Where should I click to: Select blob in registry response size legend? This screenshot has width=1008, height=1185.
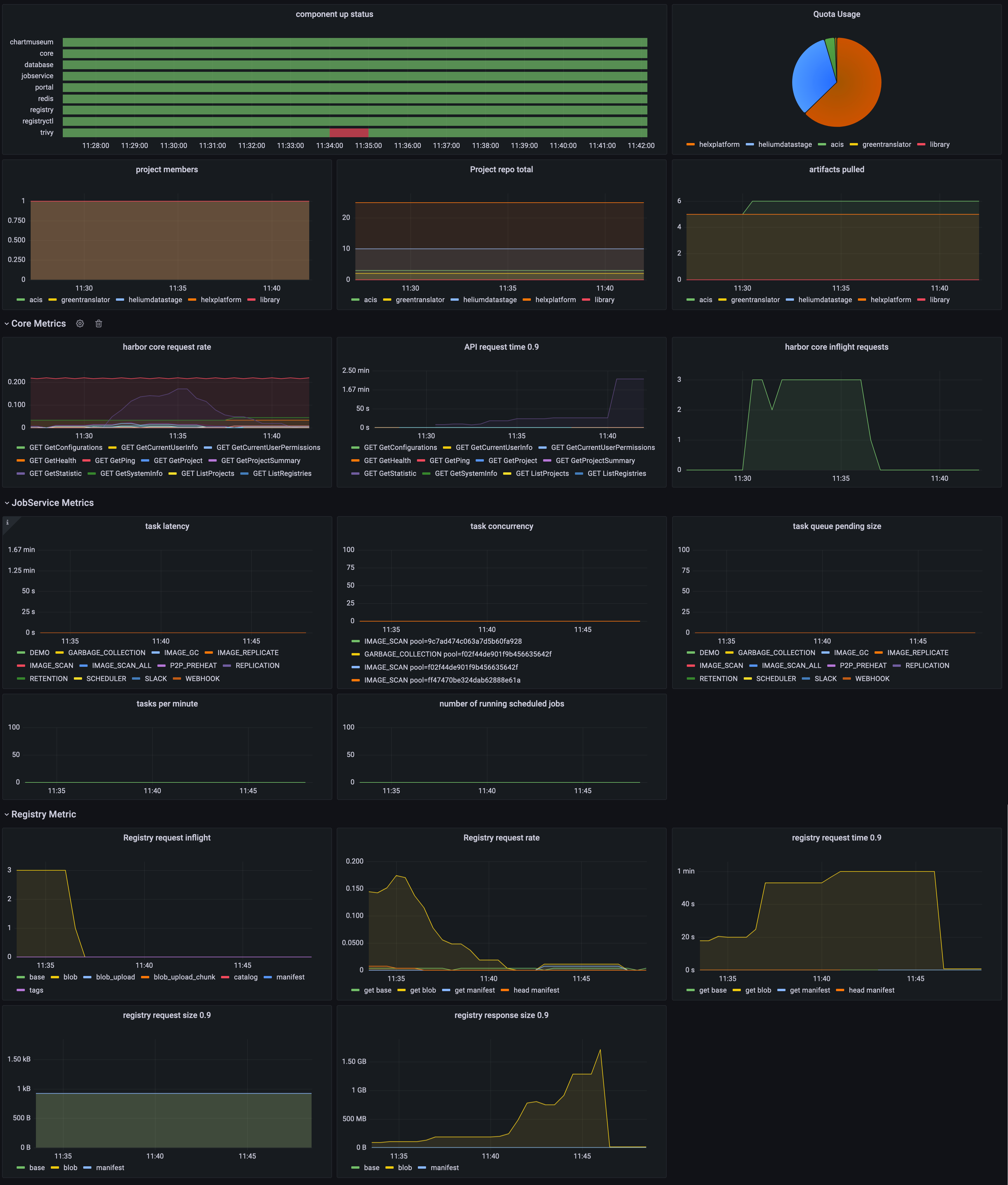tap(404, 1168)
